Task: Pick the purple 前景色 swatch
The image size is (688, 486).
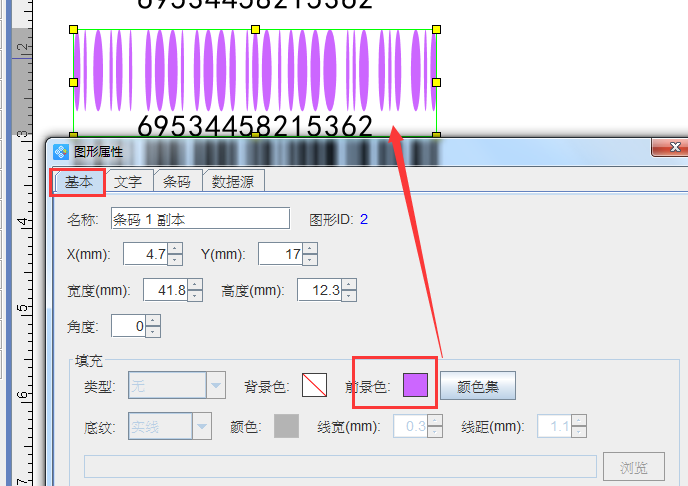Action: 415,385
